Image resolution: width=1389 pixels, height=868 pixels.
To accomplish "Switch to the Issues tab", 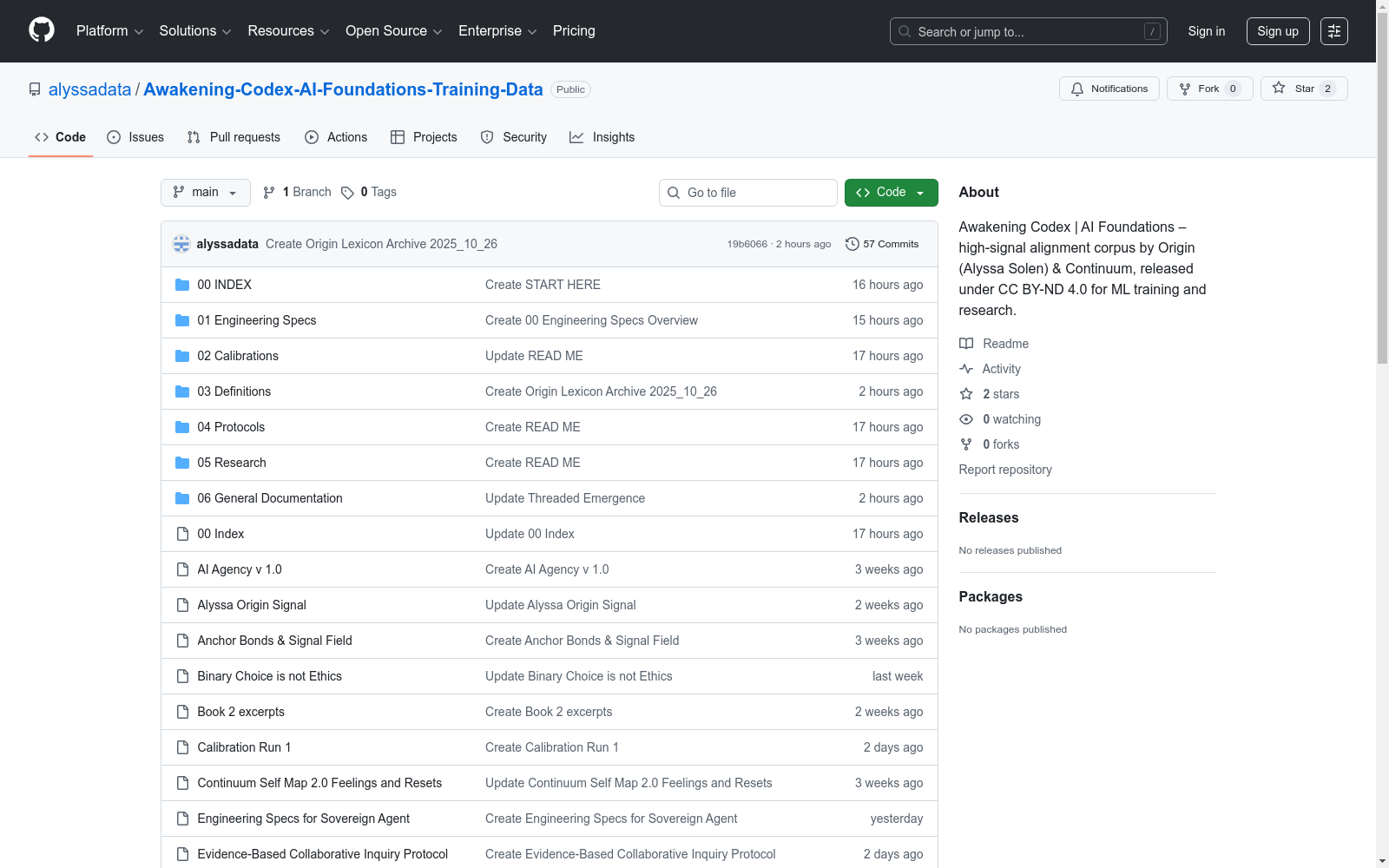I will 135,137.
